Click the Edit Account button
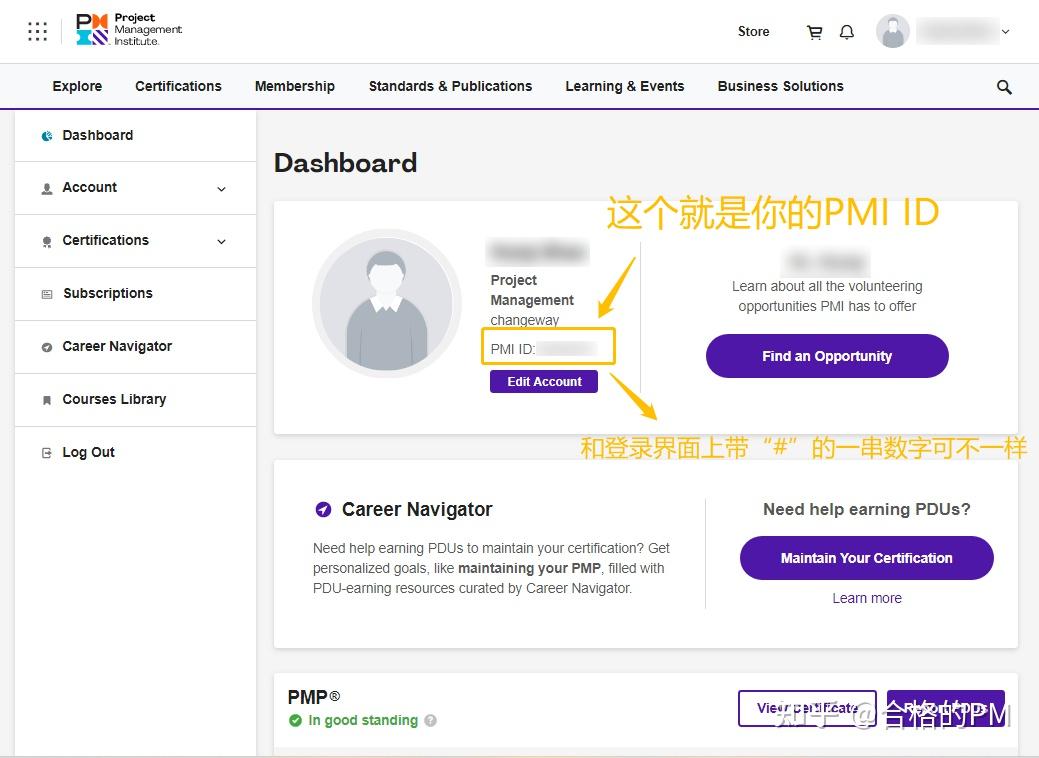 point(544,382)
